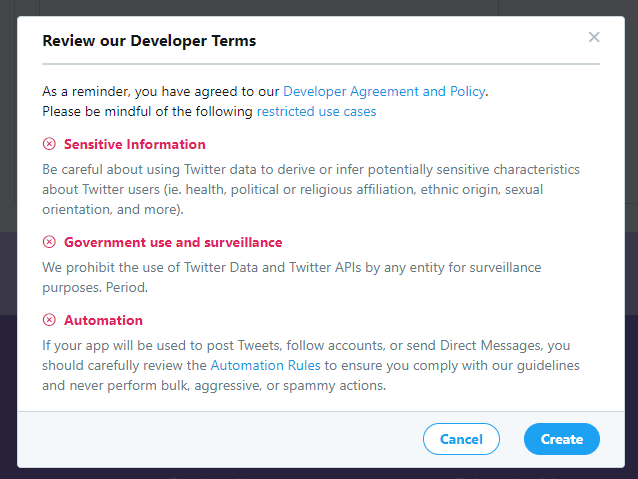Open the Developer Agreement and Policy link
Screen dimensions: 638x479
point(384,91)
